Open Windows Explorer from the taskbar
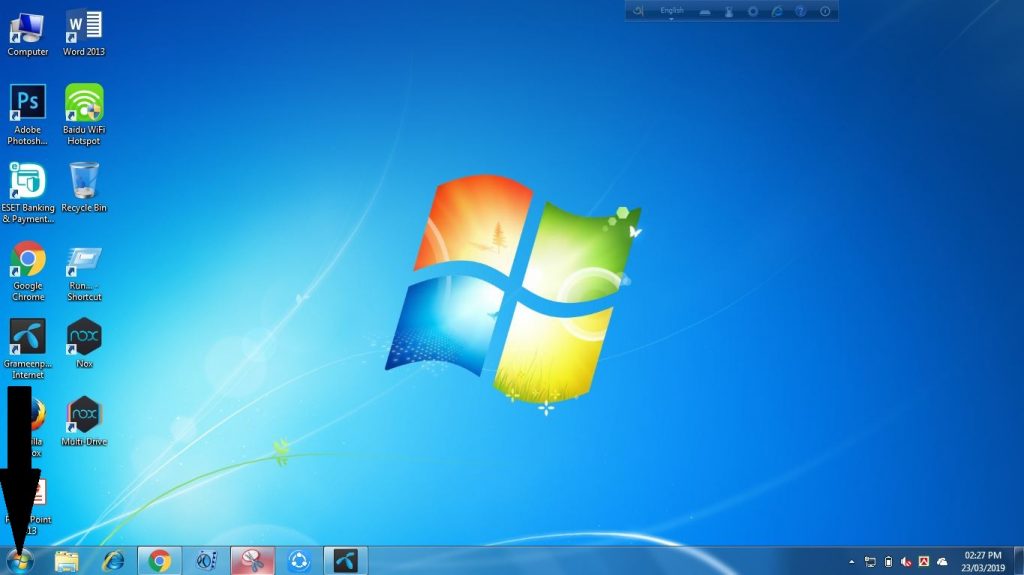Viewport: 1024px width, 575px height. tap(66, 561)
